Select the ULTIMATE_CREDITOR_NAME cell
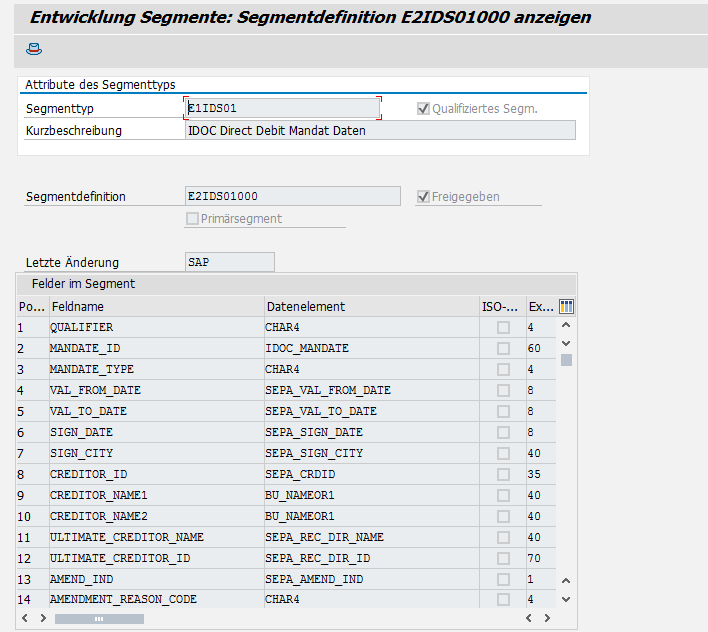Viewport: 708px width, 632px height. 156,537
